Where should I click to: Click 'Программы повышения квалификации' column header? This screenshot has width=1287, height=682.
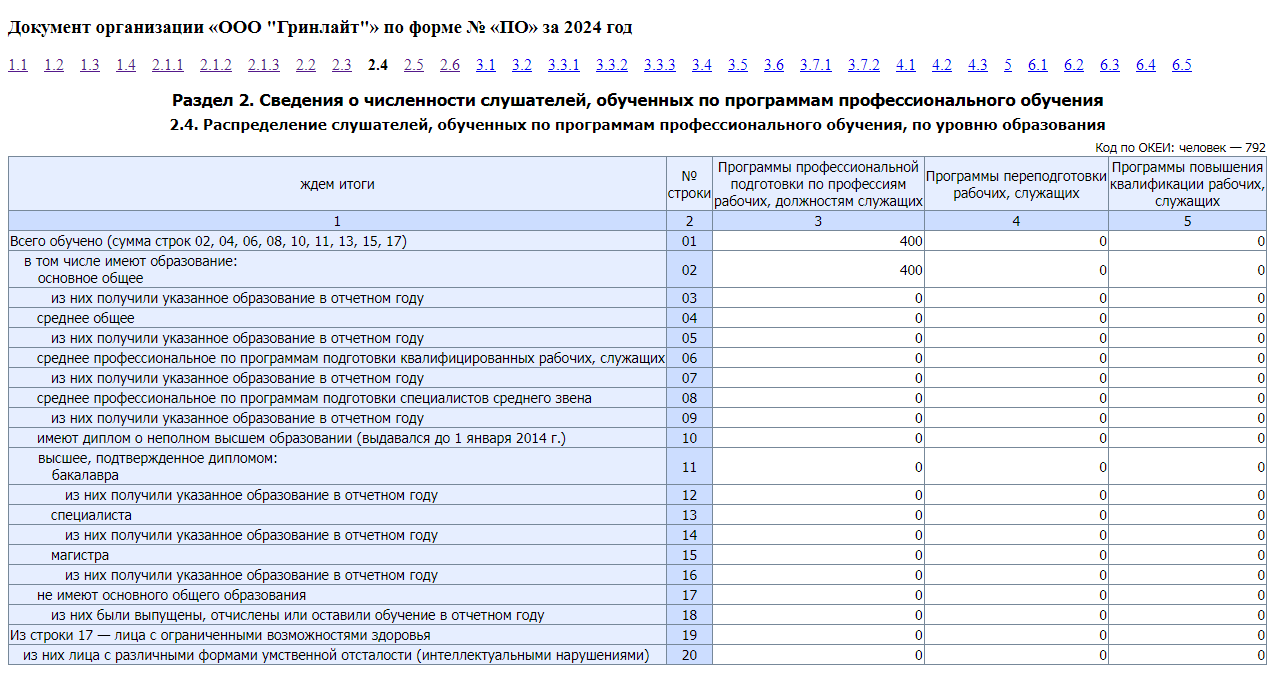(x=1187, y=184)
